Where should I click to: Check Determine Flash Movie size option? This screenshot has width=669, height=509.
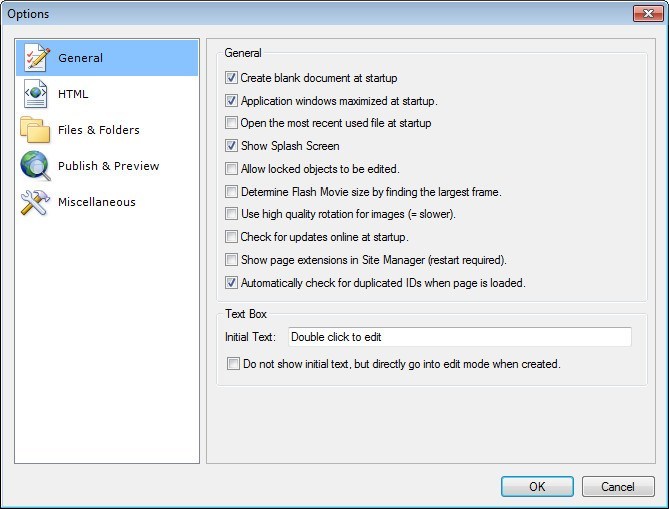(231, 192)
